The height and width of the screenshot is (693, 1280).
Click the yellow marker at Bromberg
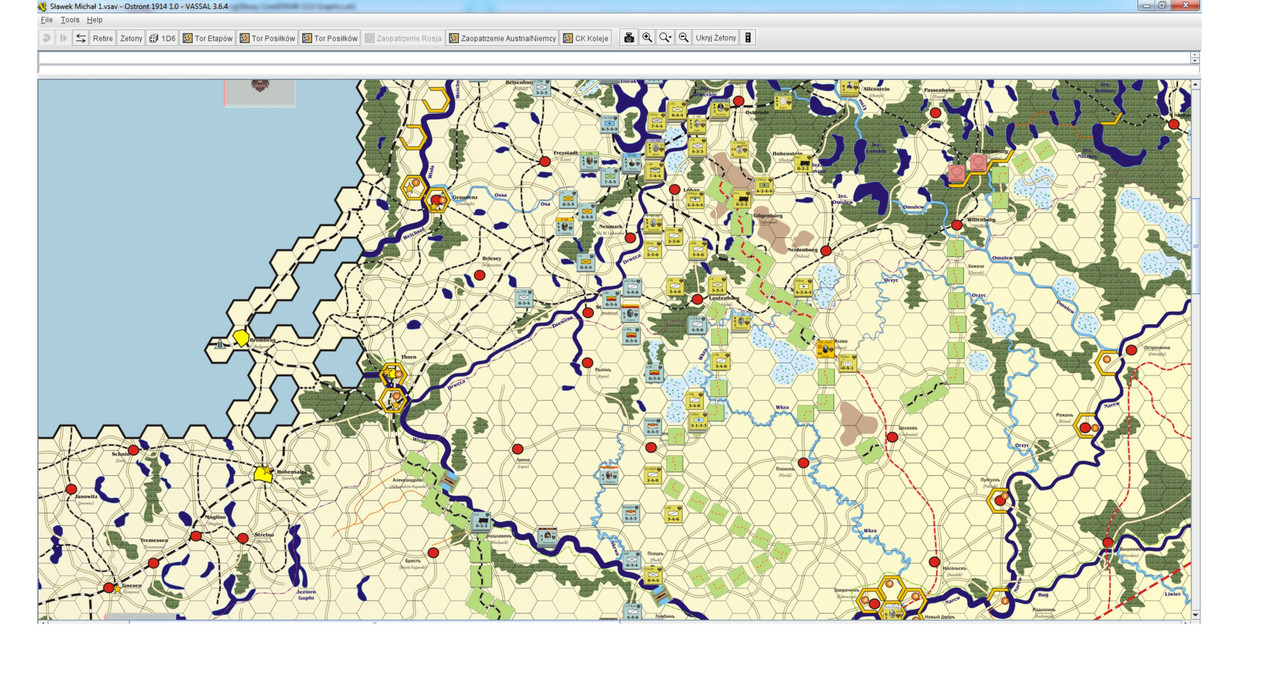[x=241, y=338]
